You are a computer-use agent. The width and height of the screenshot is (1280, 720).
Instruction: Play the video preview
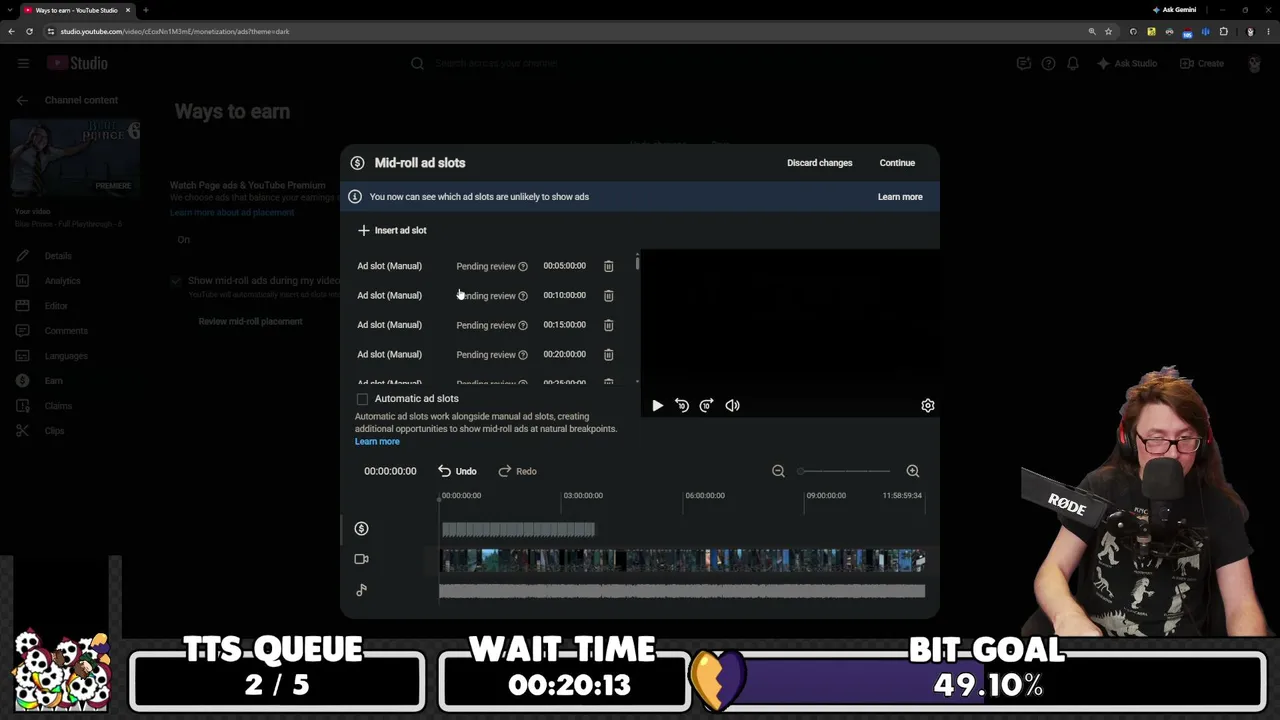657,405
